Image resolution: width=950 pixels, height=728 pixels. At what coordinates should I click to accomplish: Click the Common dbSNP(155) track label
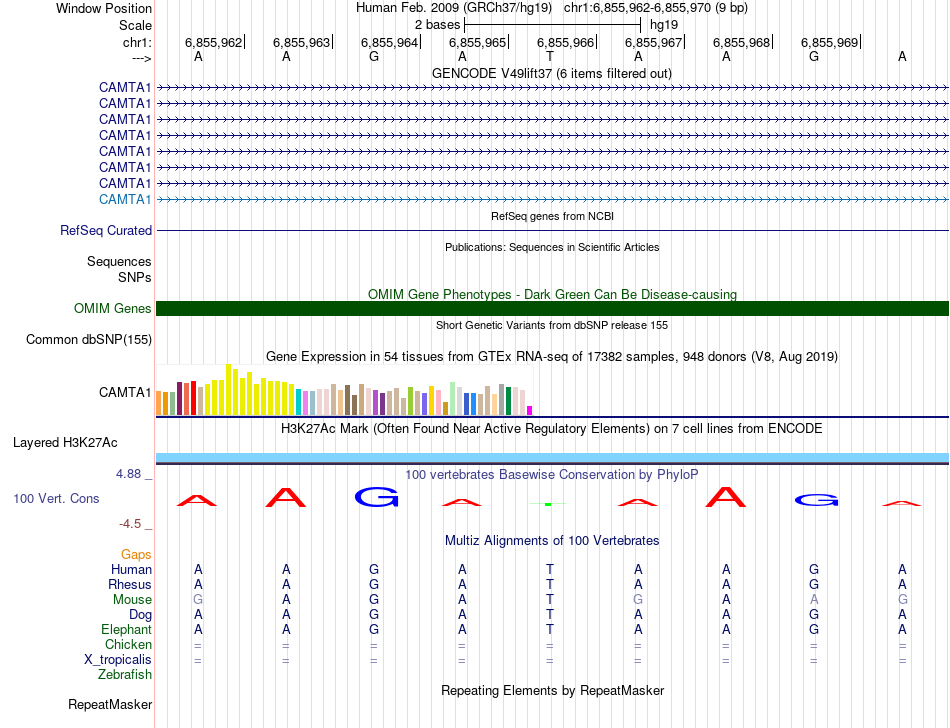(88, 340)
